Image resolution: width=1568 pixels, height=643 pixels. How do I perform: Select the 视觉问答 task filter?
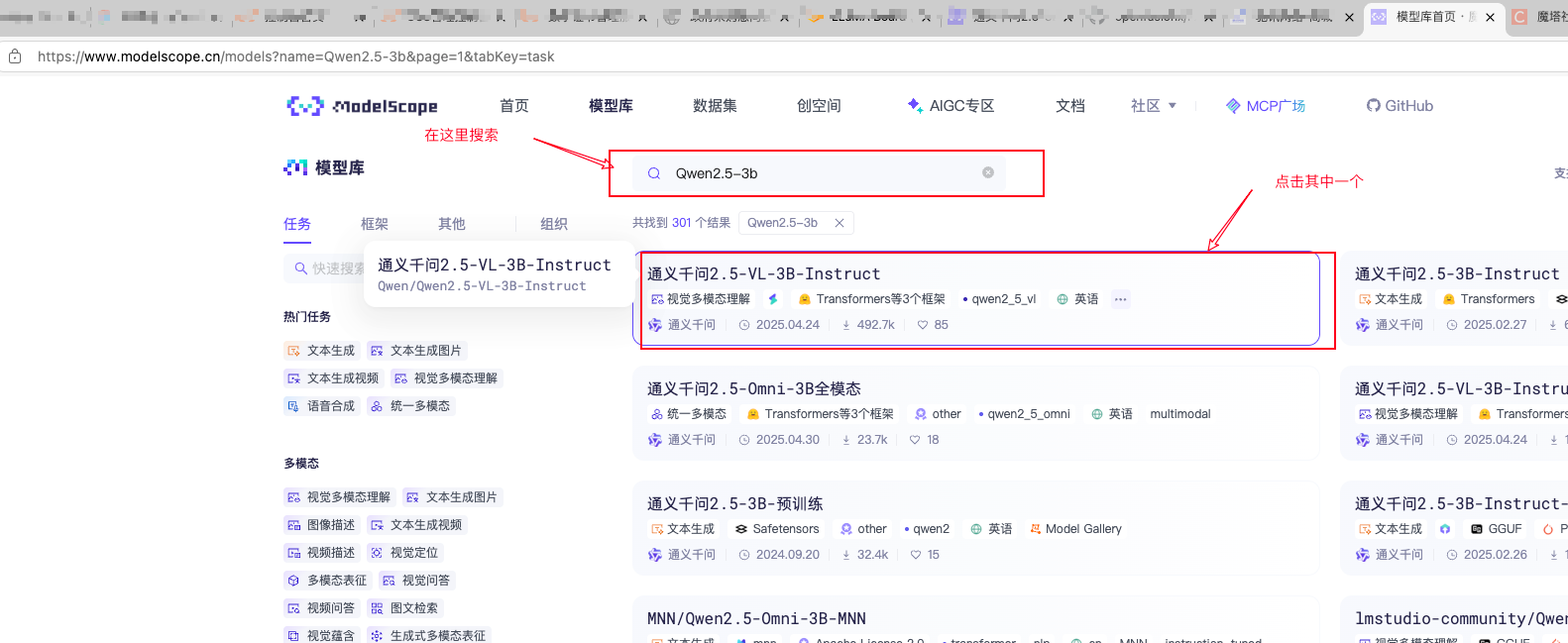(x=415, y=581)
